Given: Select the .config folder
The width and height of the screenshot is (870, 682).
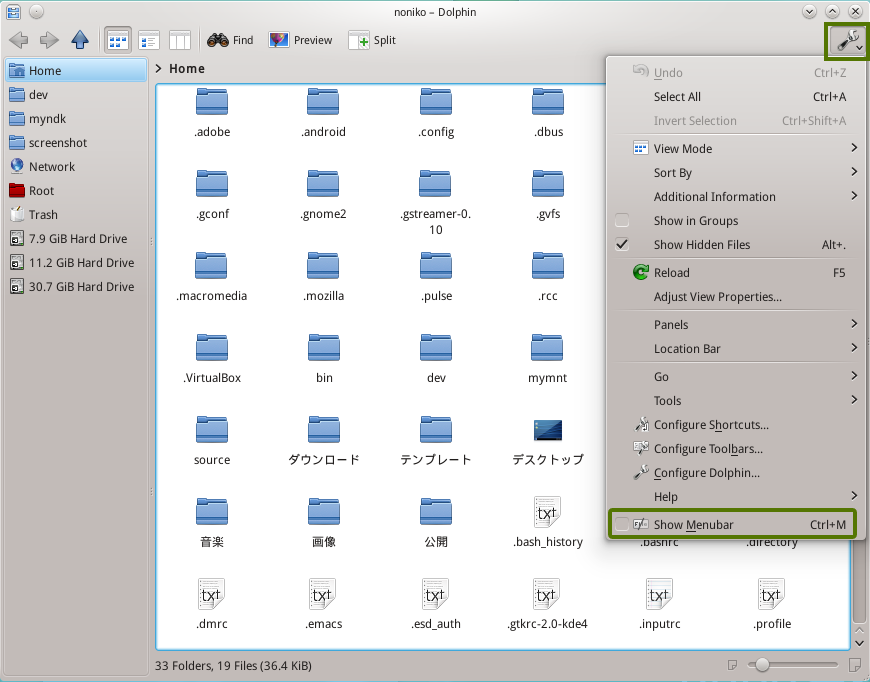Looking at the screenshot, I should pyautogui.click(x=436, y=113).
